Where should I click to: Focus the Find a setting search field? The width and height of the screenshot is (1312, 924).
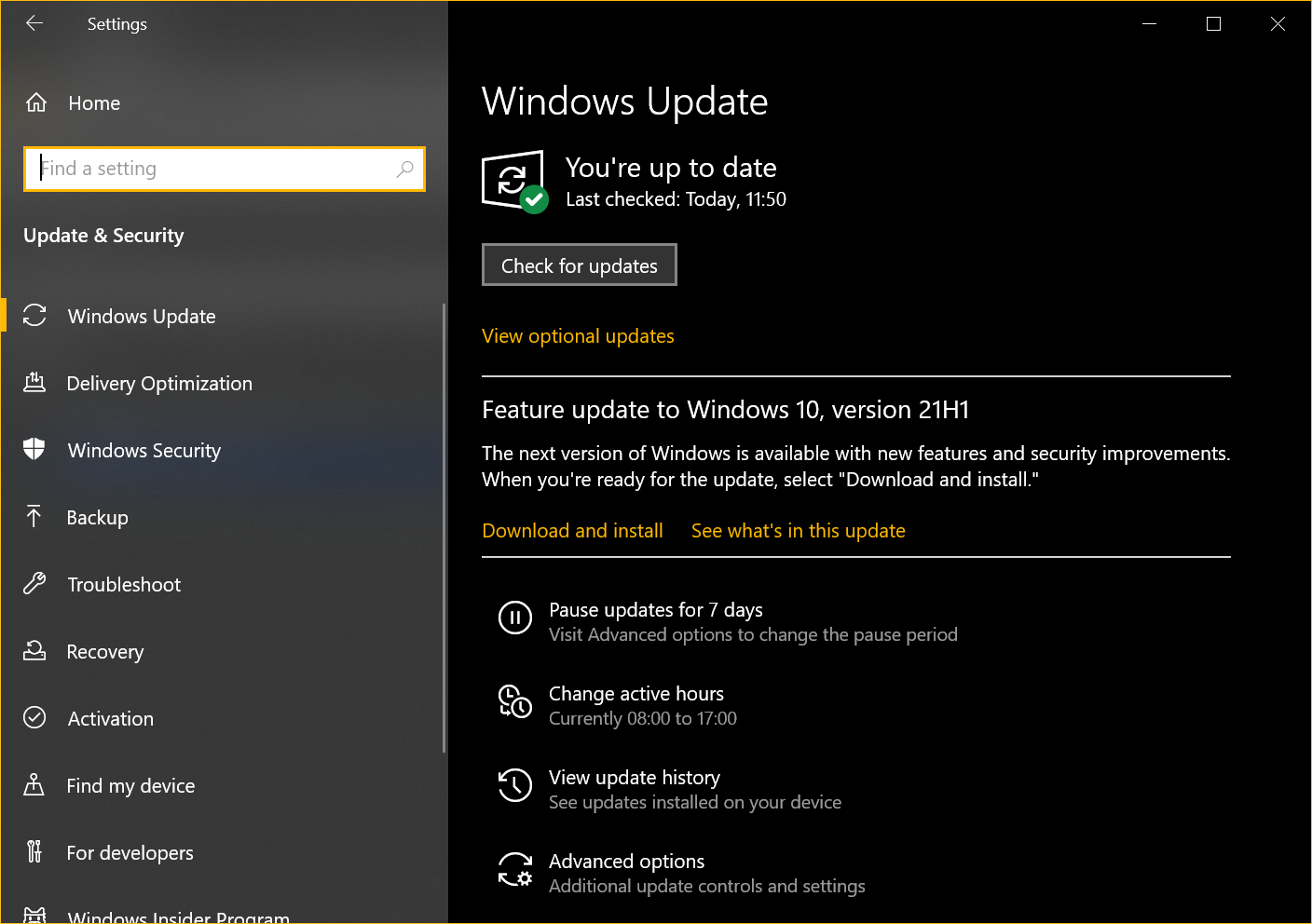pyautogui.click(x=225, y=169)
